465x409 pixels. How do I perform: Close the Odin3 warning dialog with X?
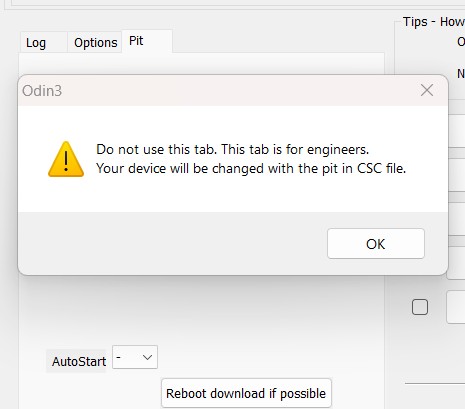point(427,90)
